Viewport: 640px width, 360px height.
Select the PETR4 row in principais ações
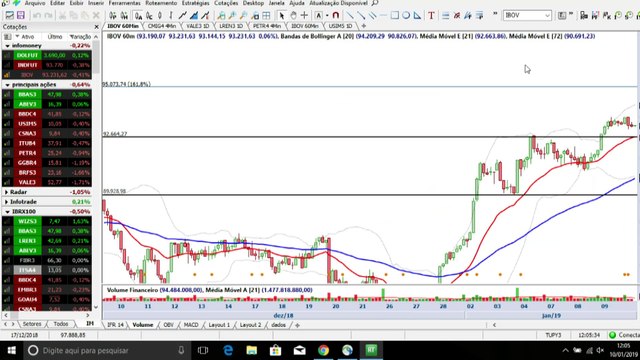47,153
